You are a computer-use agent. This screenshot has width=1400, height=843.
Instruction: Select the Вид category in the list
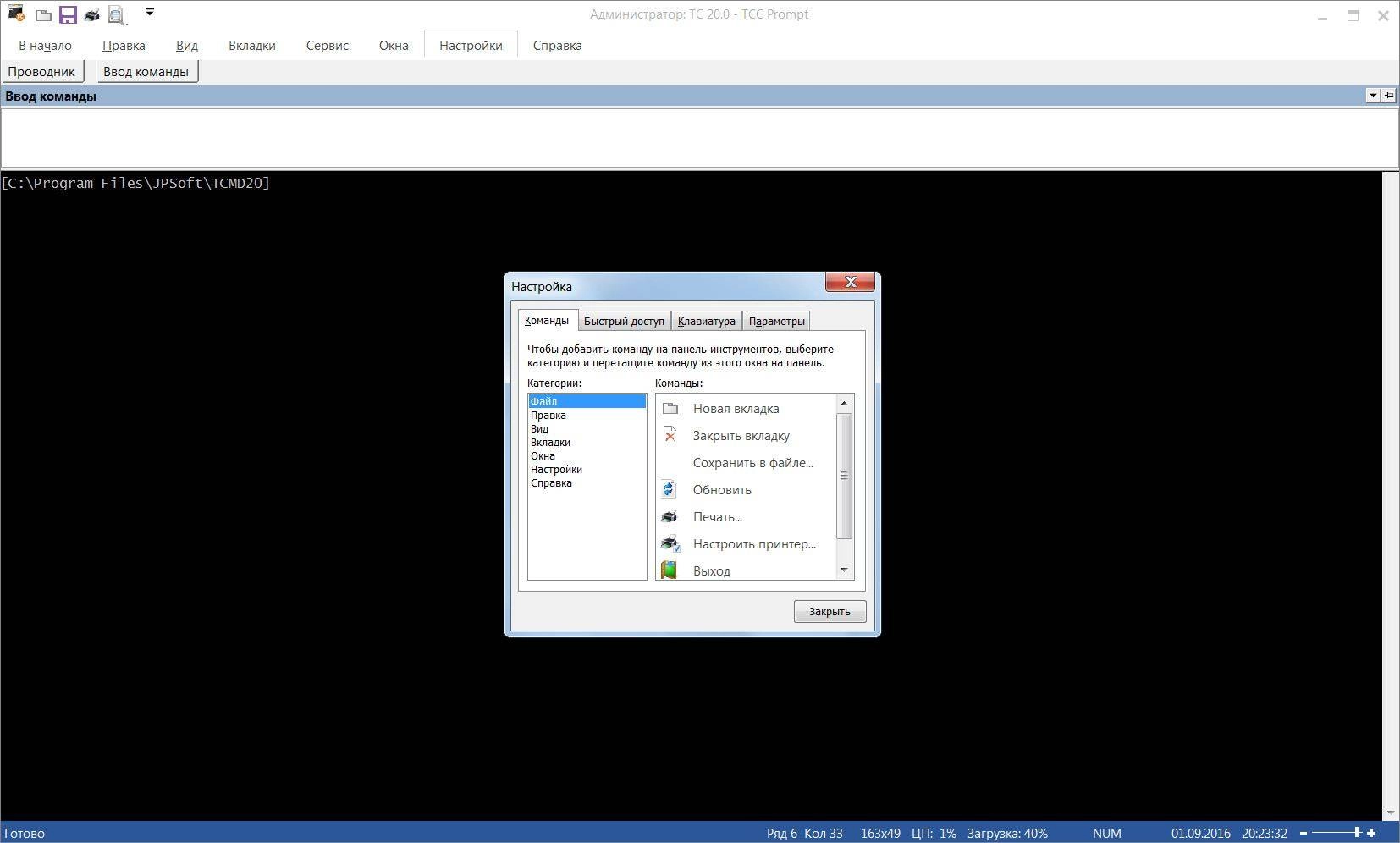point(587,428)
